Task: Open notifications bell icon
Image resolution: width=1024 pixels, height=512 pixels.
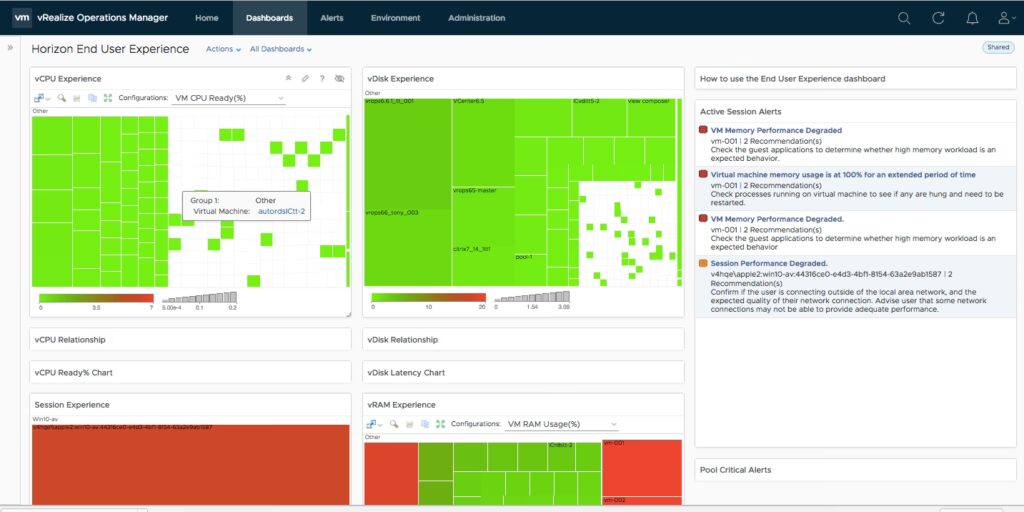Action: tap(971, 18)
